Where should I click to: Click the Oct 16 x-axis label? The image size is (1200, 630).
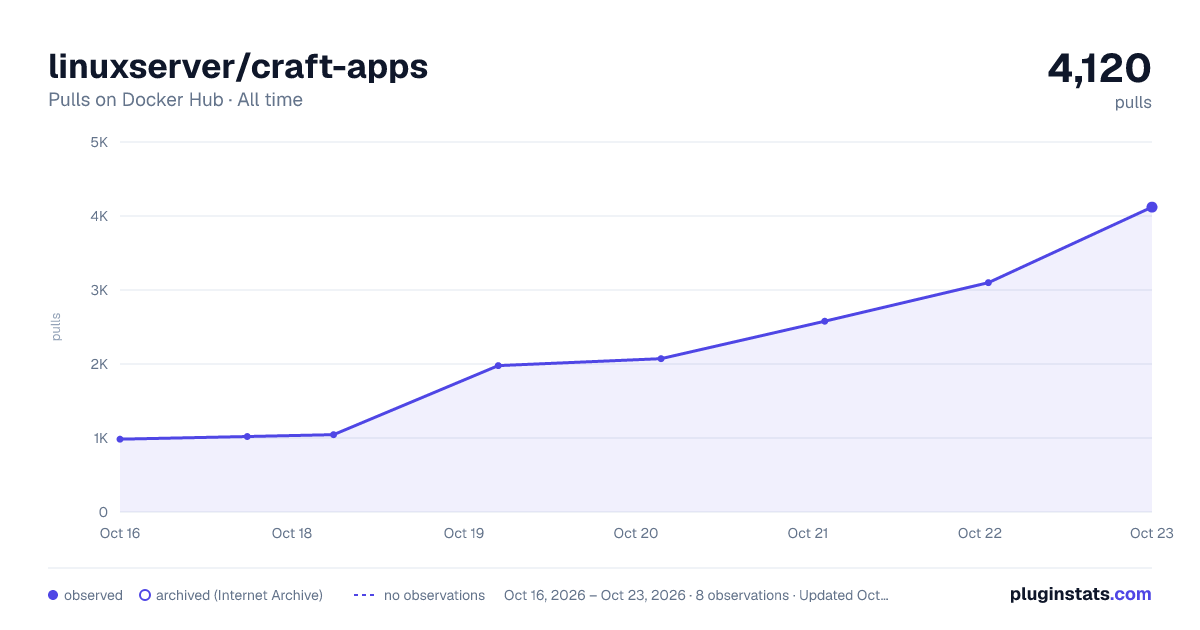[x=120, y=533]
